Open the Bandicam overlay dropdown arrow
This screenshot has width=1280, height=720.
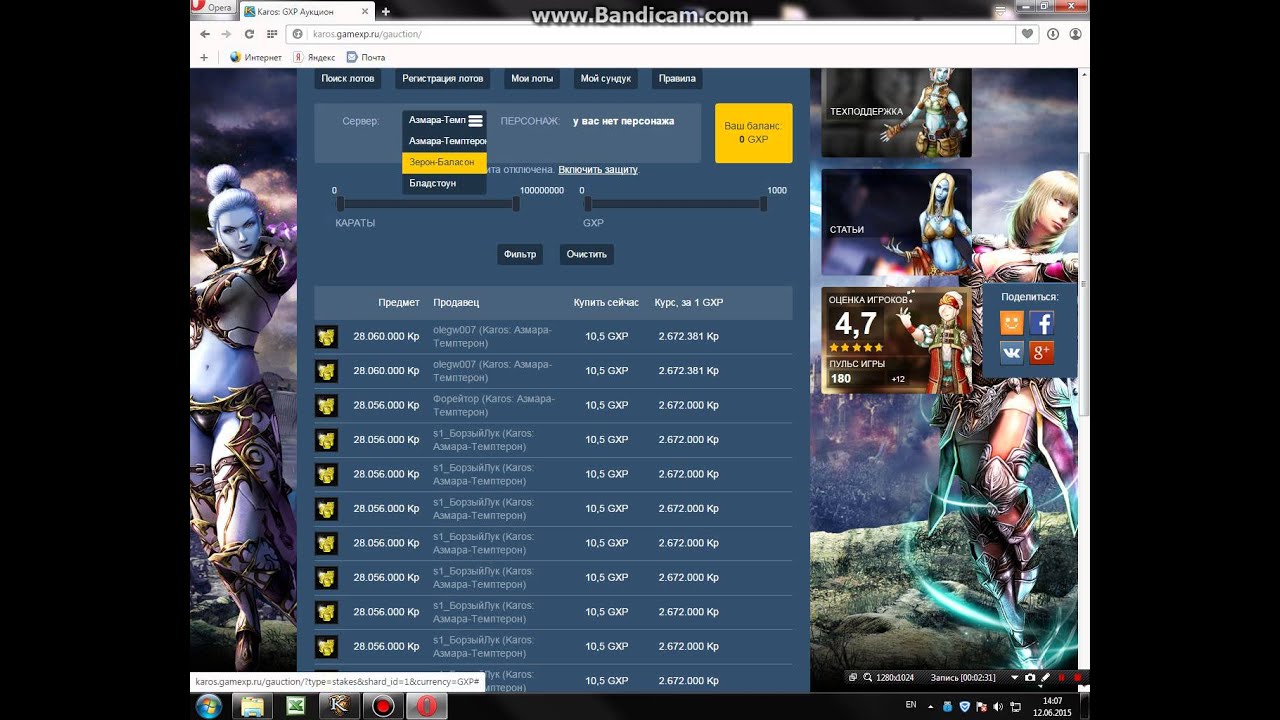point(1015,677)
